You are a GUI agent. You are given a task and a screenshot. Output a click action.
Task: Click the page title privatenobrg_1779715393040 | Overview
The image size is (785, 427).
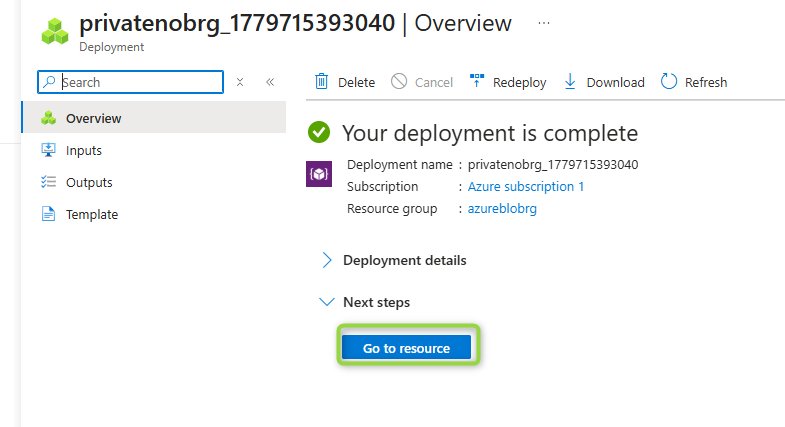(x=295, y=23)
